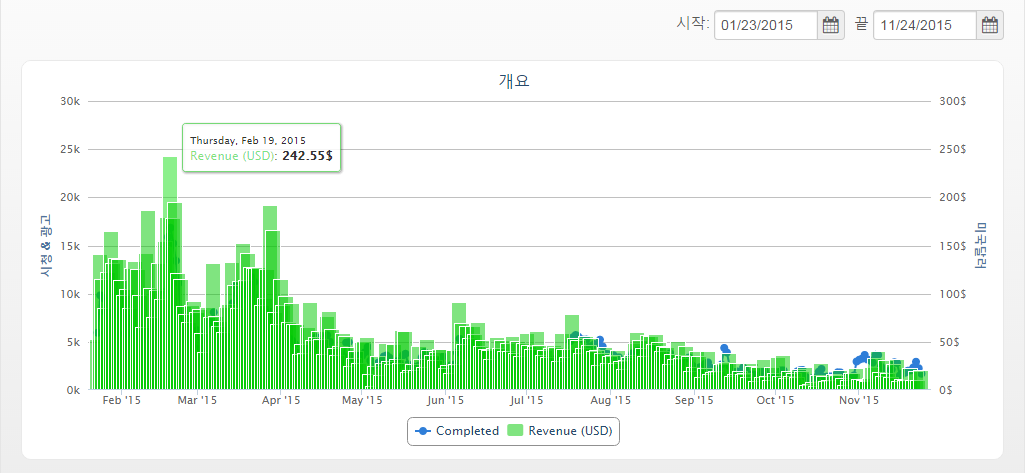Click the green Revenue legend swatch
The width and height of the screenshot is (1026, 473).
click(516, 431)
